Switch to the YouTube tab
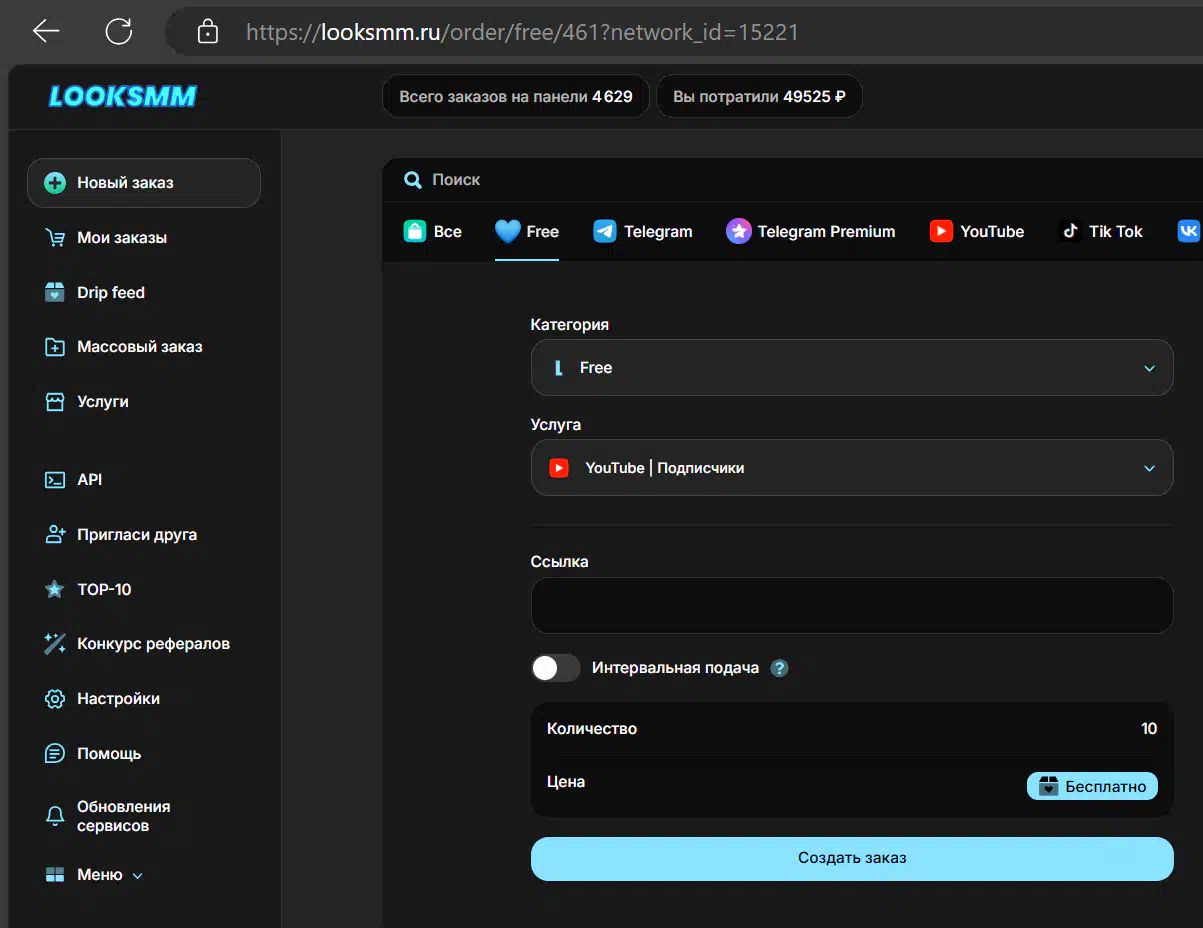The image size is (1203, 928). pos(977,231)
